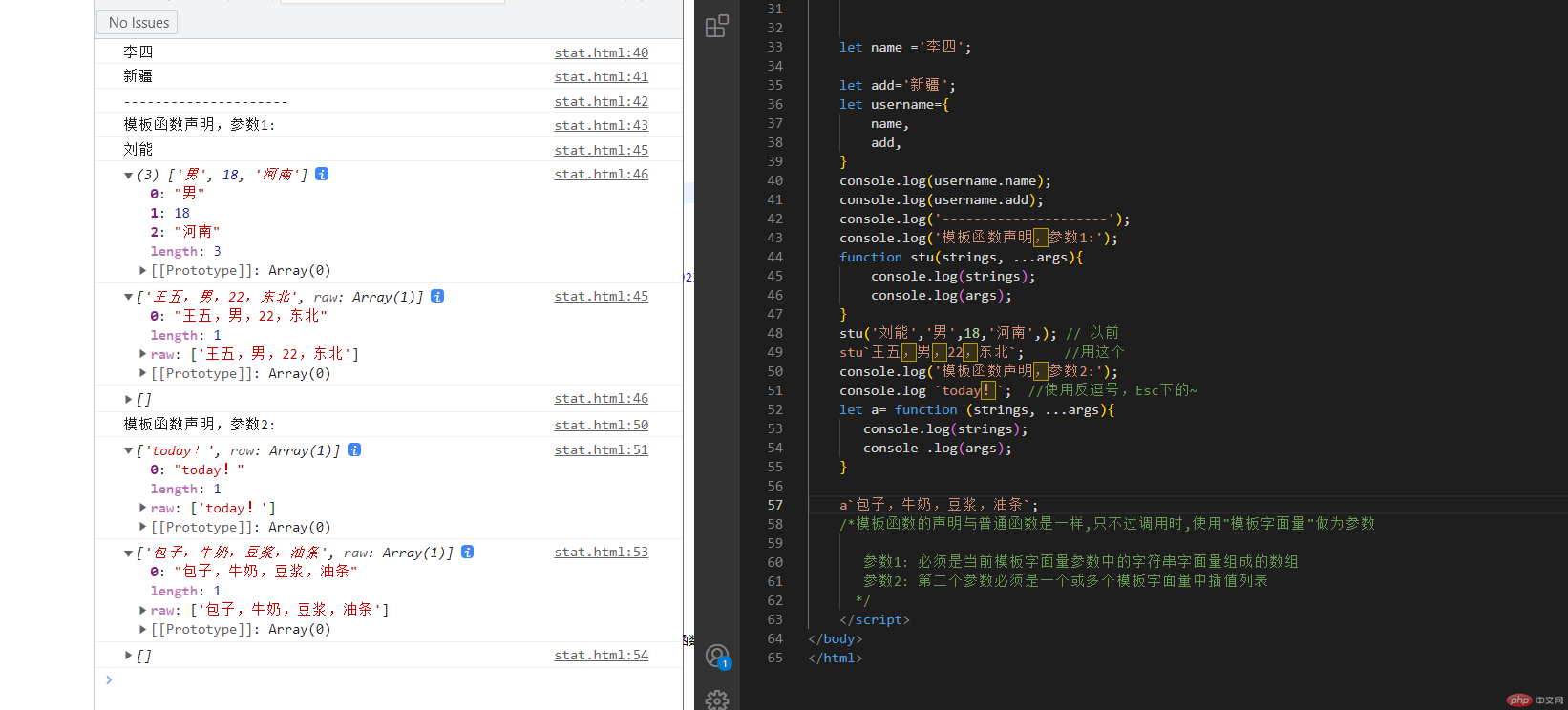This screenshot has width=1568, height=710.
Task: Click console output '模板函数声明，参数2:'
Action: pyautogui.click(x=200, y=424)
